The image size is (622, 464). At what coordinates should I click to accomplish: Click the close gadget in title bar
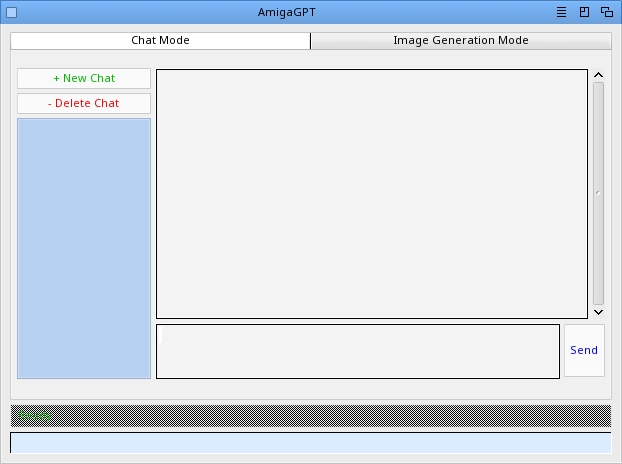[x=12, y=13]
